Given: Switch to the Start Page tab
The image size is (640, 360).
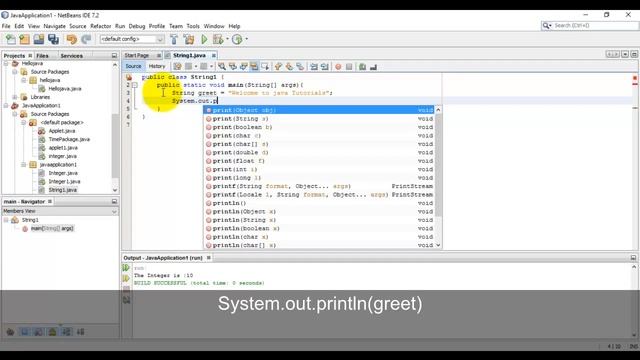Looking at the screenshot, I should pos(137,55).
